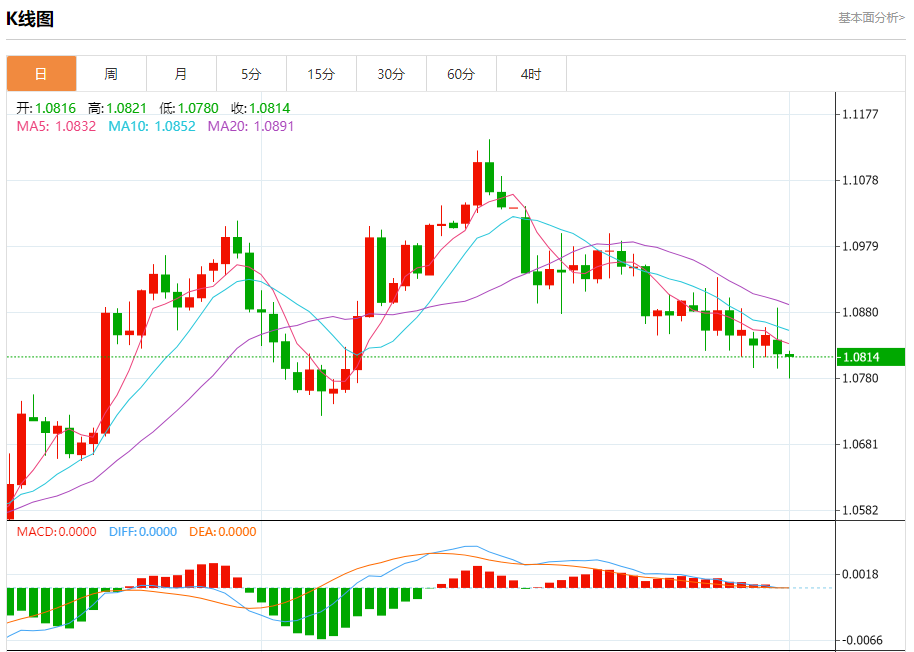The height and width of the screenshot is (652, 914).
Task: Click the MA20 1.0891 legend label
Action: click(x=251, y=126)
